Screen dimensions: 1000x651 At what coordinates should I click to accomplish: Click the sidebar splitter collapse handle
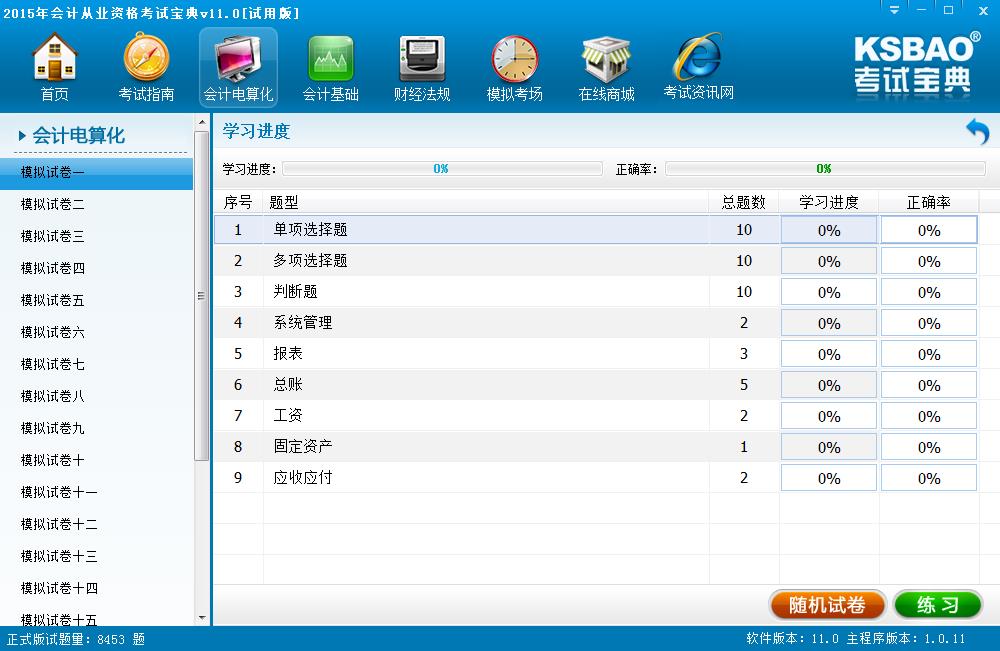(201, 295)
